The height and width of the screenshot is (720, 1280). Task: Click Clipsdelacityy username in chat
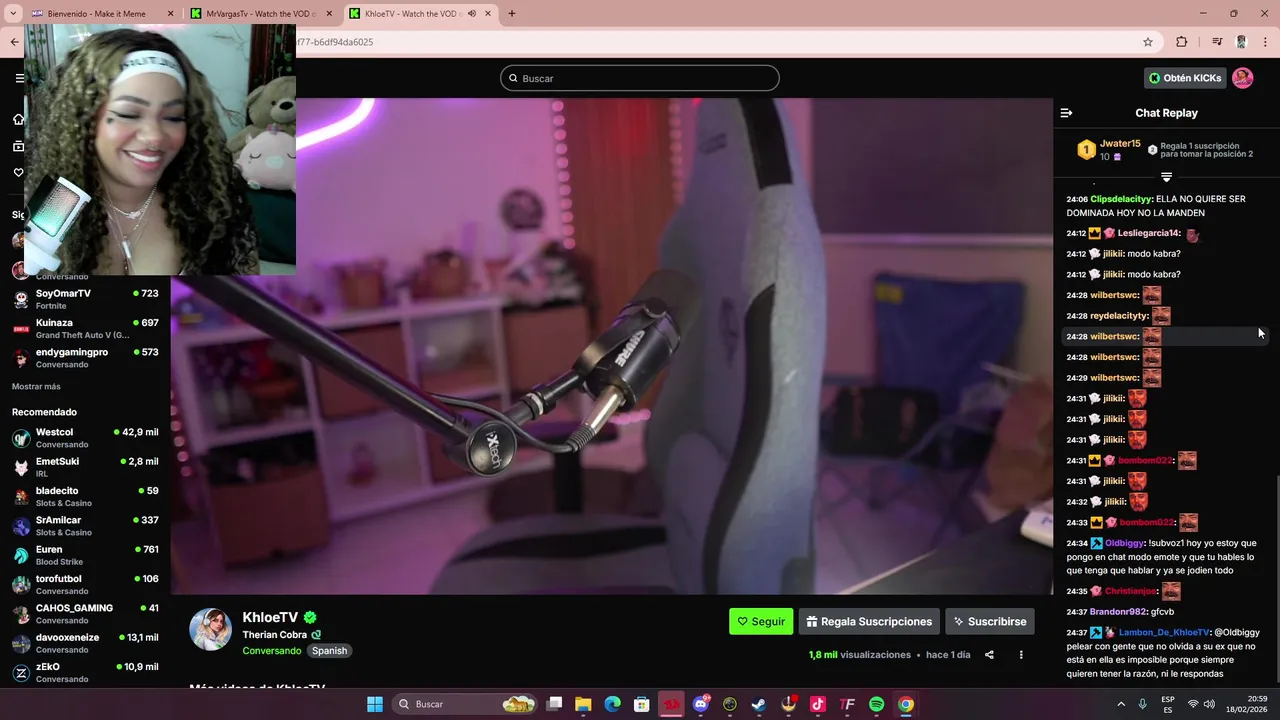point(1121,199)
